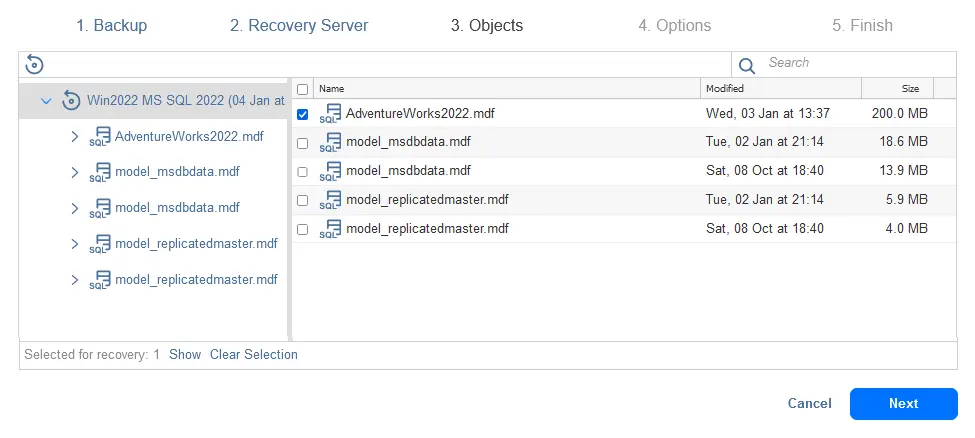This screenshot has width=975, height=438.
Task: Click the 18.6 MB size value
Action: click(x=903, y=142)
